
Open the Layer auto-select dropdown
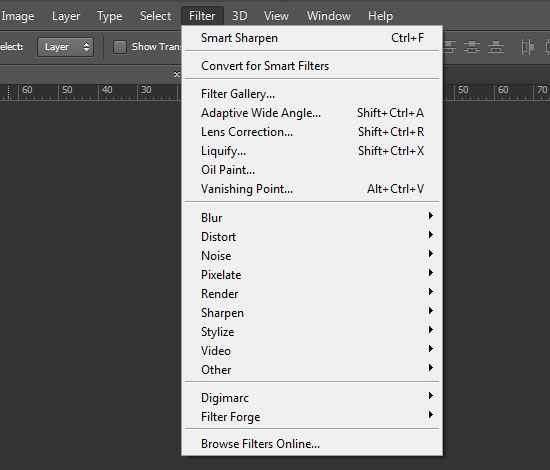(x=65, y=47)
